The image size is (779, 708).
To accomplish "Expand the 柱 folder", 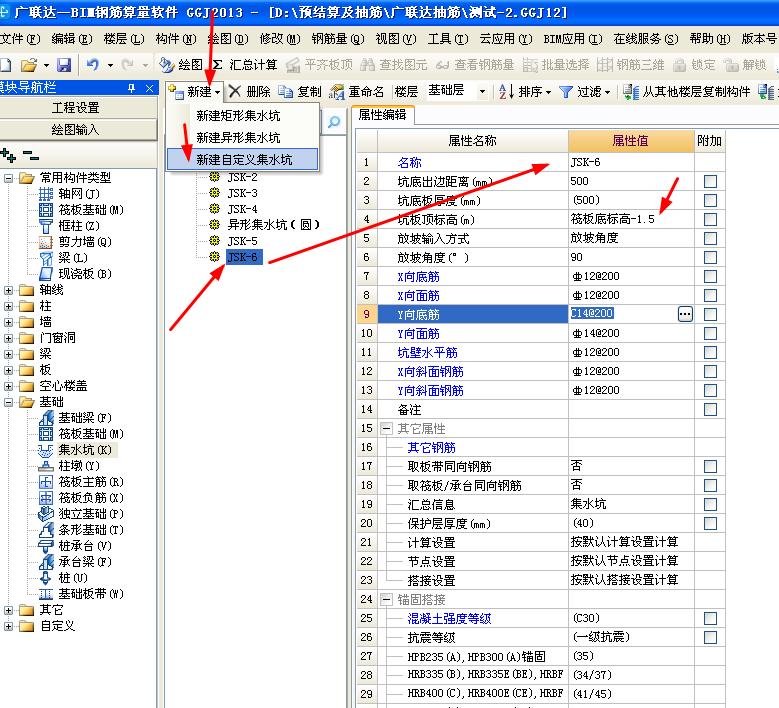I will 8,306.
